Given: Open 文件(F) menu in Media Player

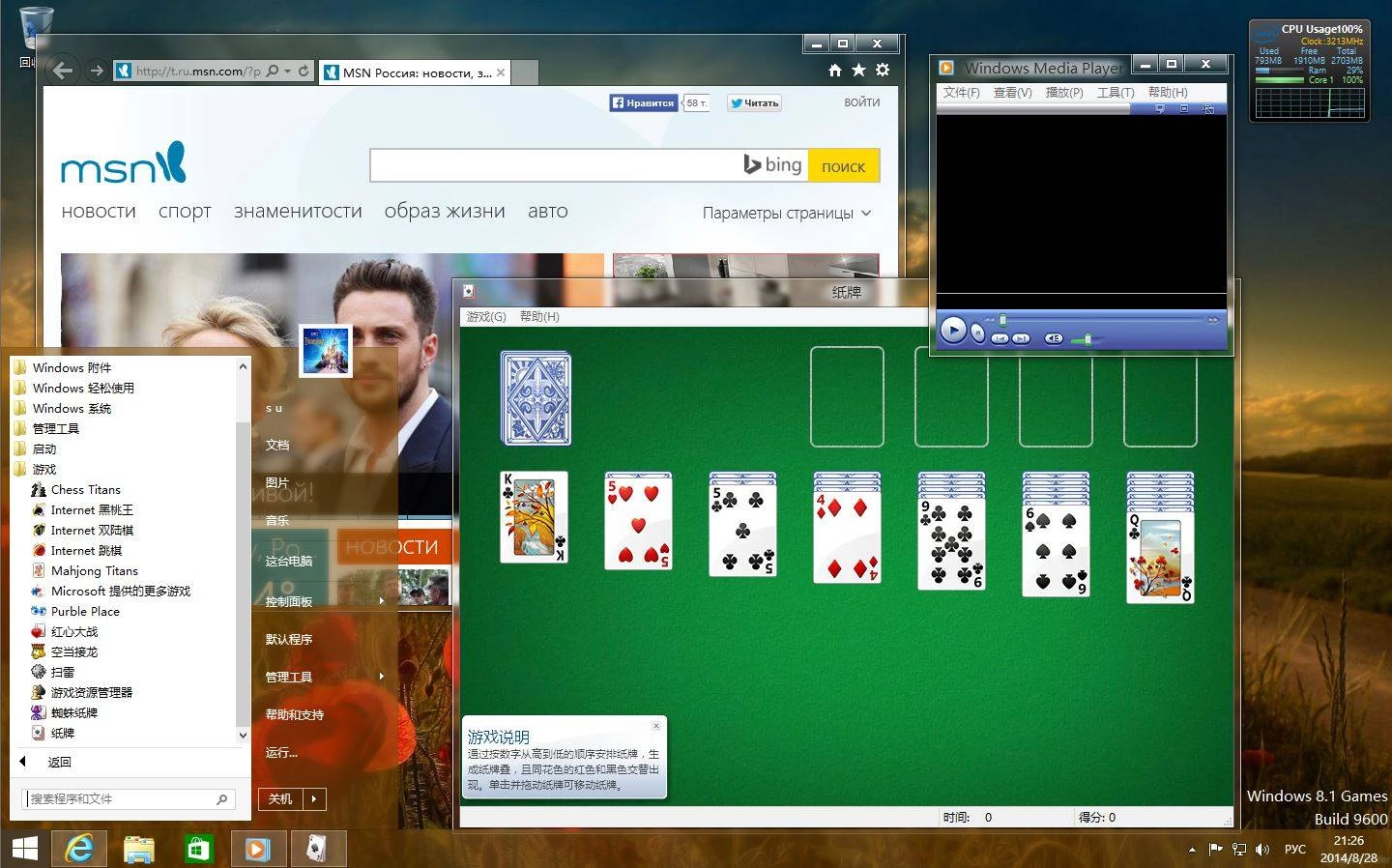Looking at the screenshot, I should (x=961, y=93).
